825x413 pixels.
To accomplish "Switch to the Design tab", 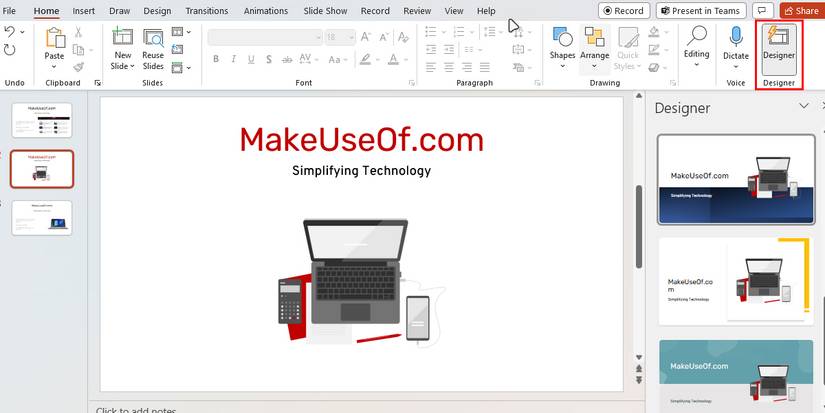I will pyautogui.click(x=157, y=11).
